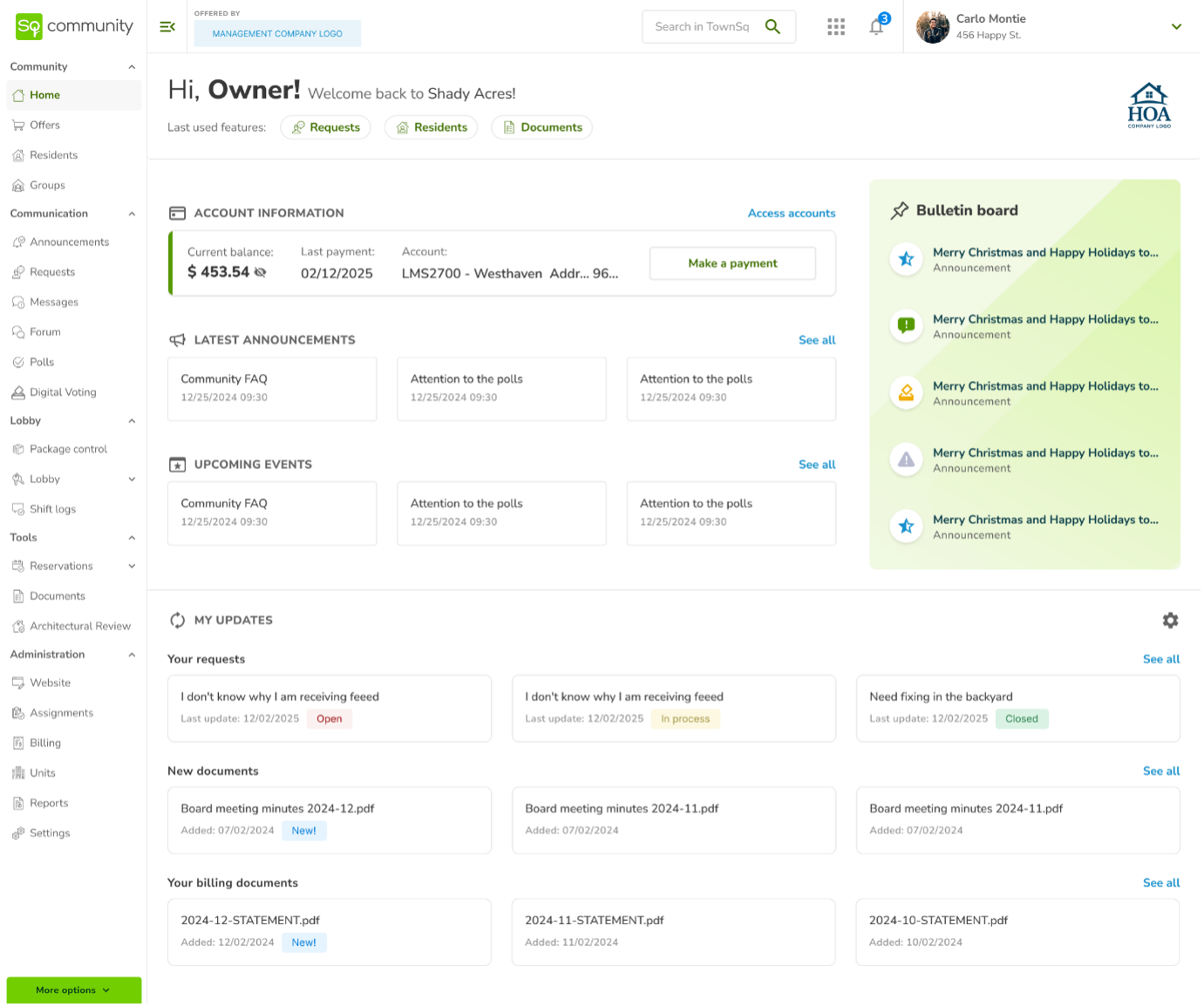
Task: Open the apps grid menu
Action: [835, 26]
